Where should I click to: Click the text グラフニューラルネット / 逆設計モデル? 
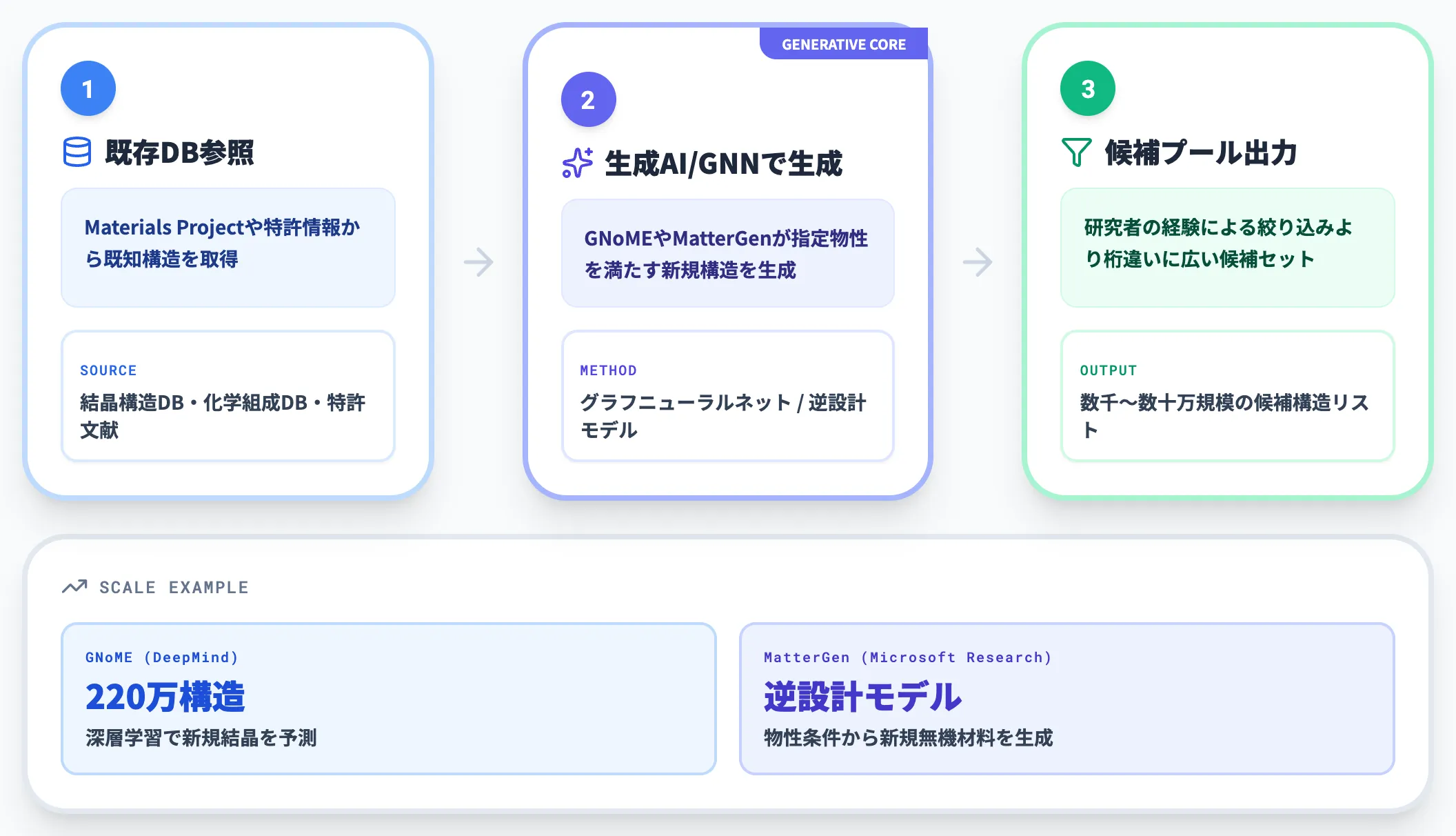point(722,416)
